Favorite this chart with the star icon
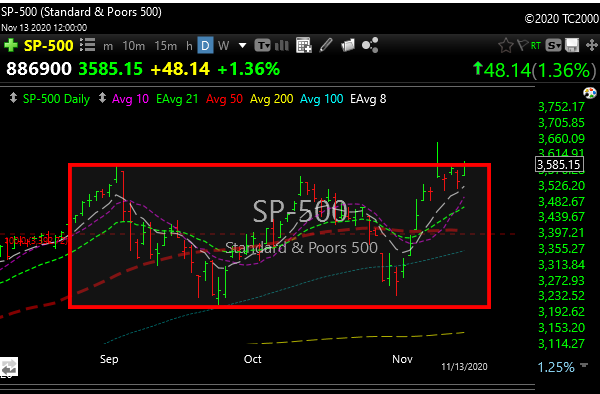The image size is (600, 394). pos(505,46)
